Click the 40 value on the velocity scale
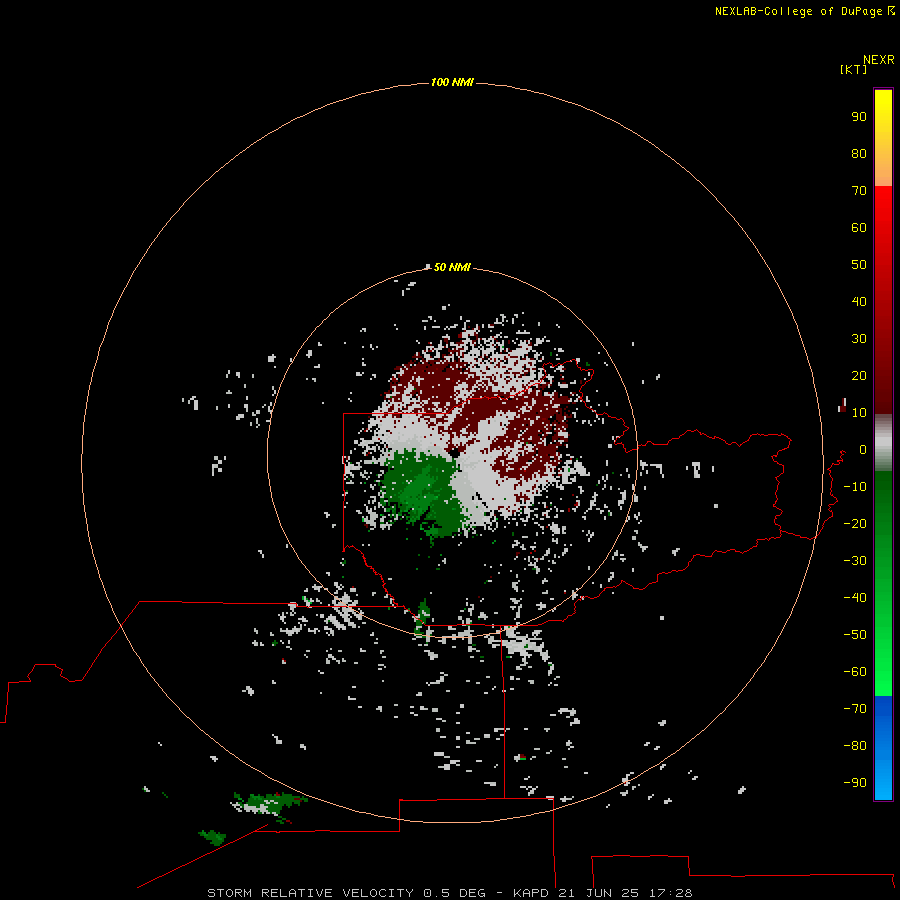The image size is (900, 900). coord(859,301)
